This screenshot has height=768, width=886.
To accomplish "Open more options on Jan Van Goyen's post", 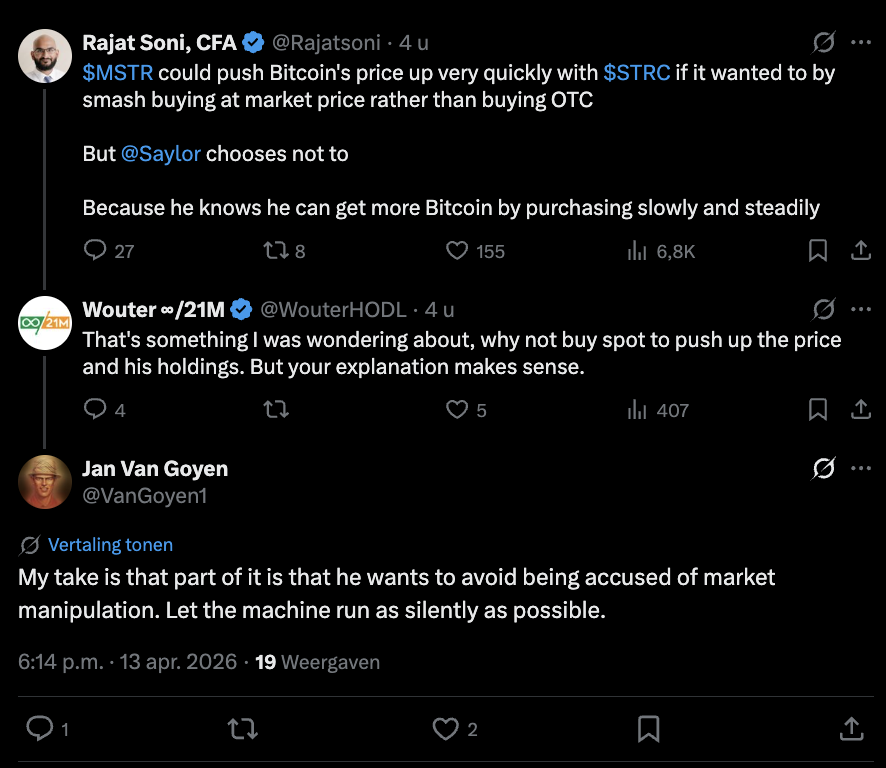I will tap(860, 468).
